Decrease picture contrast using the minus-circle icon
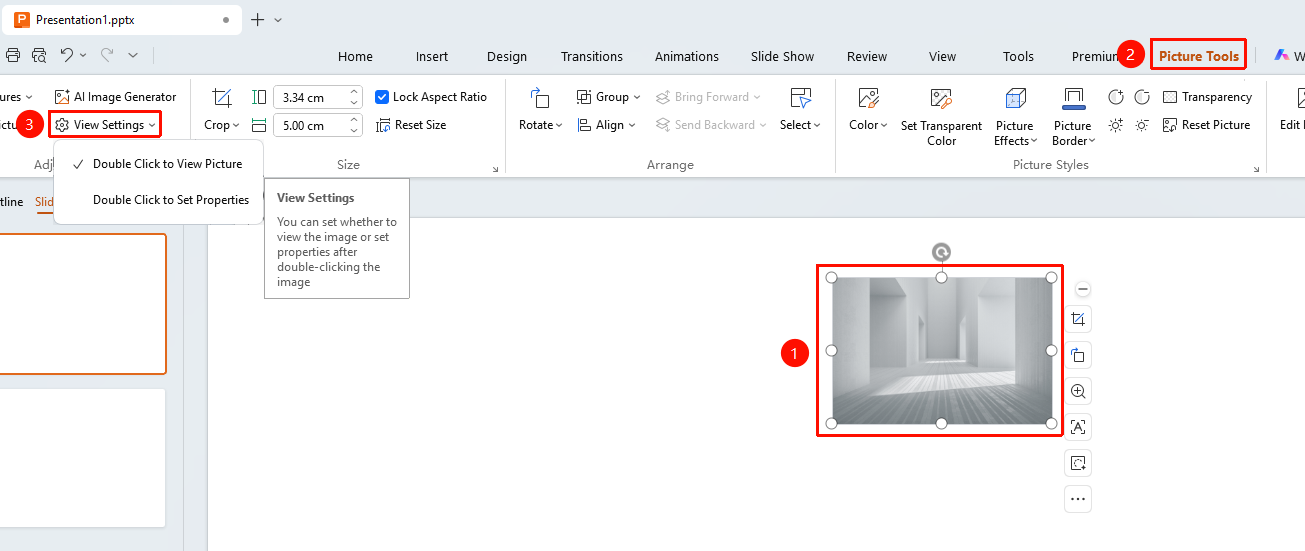 [1142, 97]
